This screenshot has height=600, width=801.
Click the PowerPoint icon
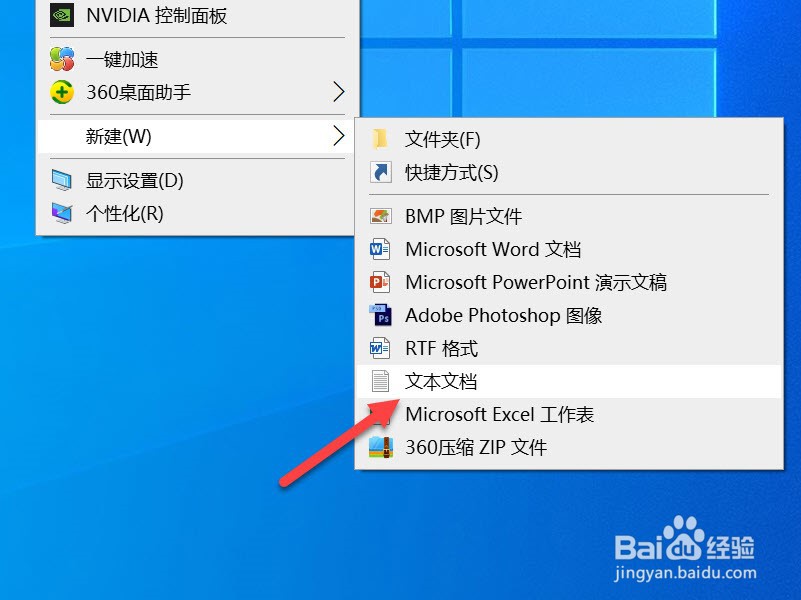click(x=380, y=282)
